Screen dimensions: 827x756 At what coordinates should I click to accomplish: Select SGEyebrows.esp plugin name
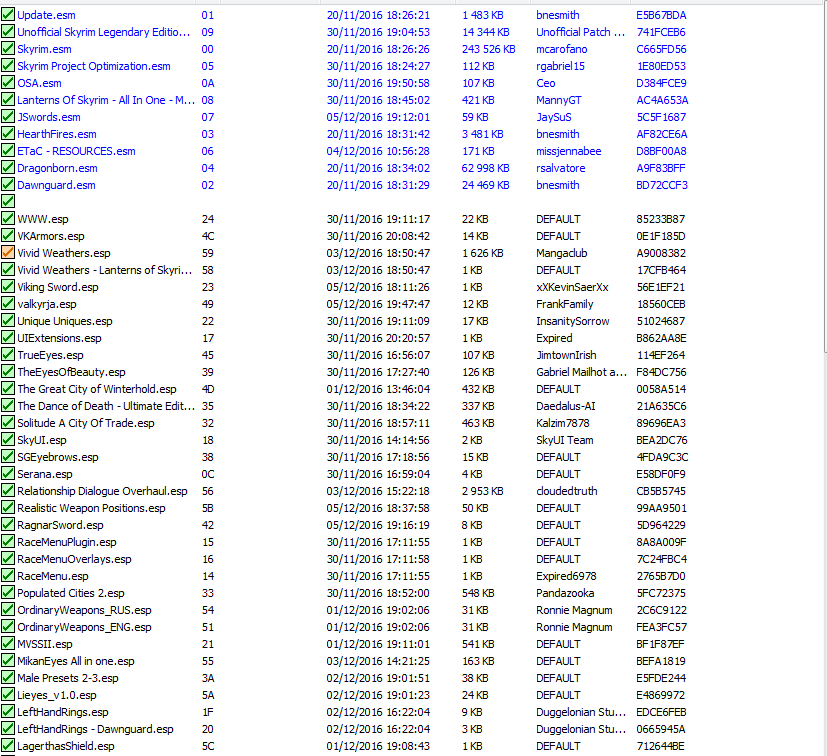tap(57, 457)
